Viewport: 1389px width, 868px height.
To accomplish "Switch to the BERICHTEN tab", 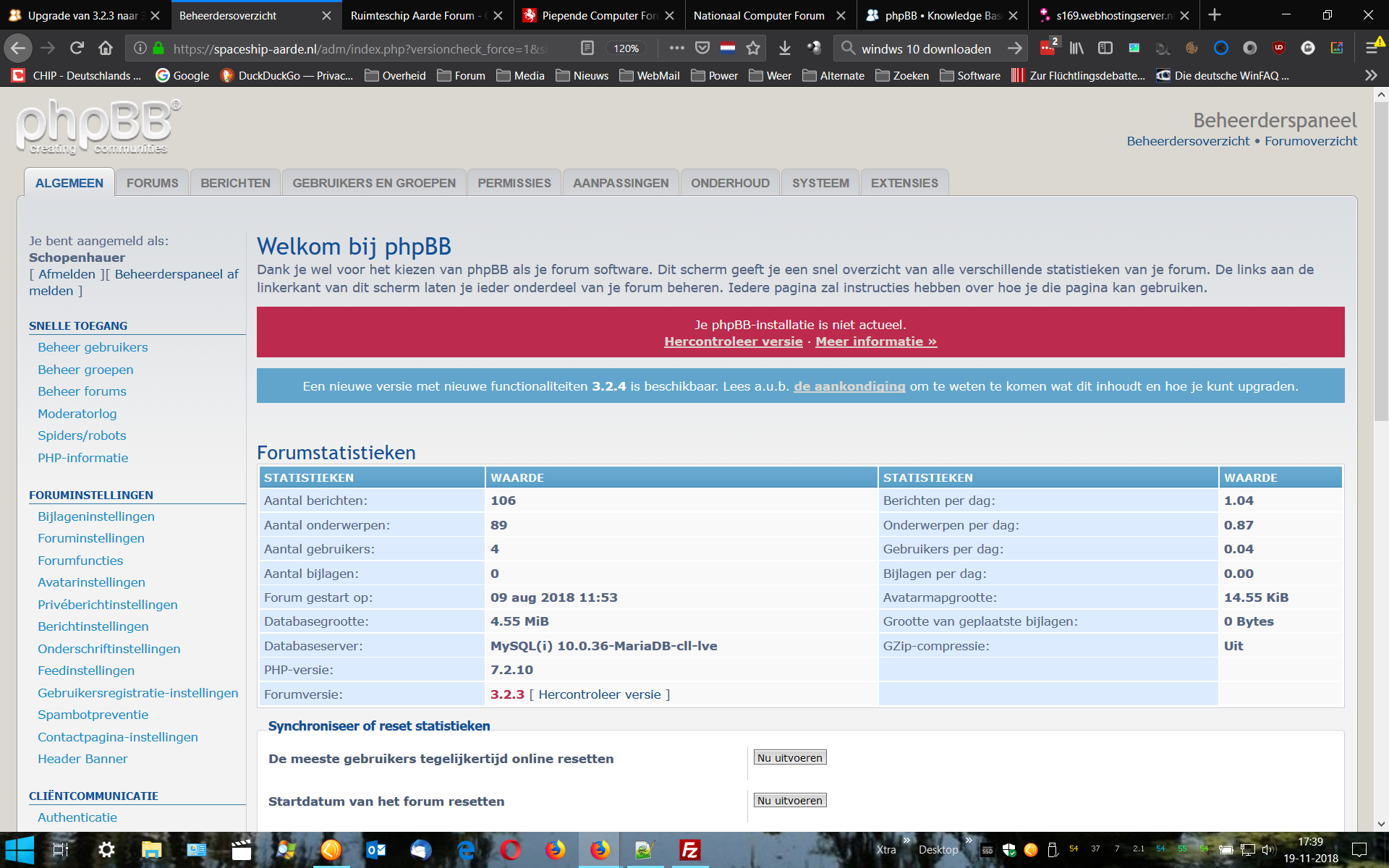I will [235, 183].
